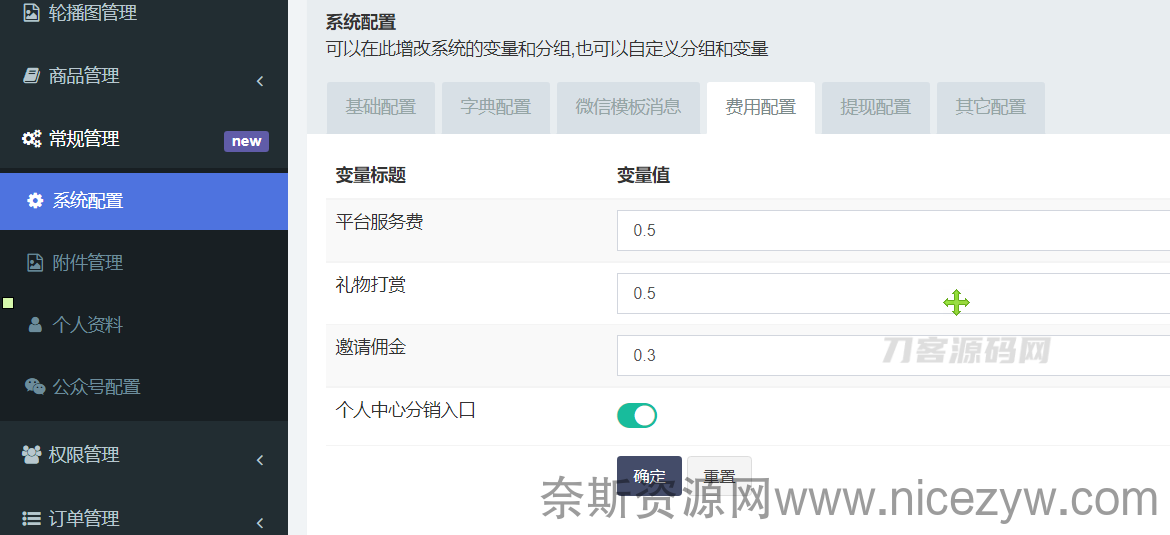The height and width of the screenshot is (535, 1170).
Task: Click the 变量值 column header
Action: (x=643, y=175)
